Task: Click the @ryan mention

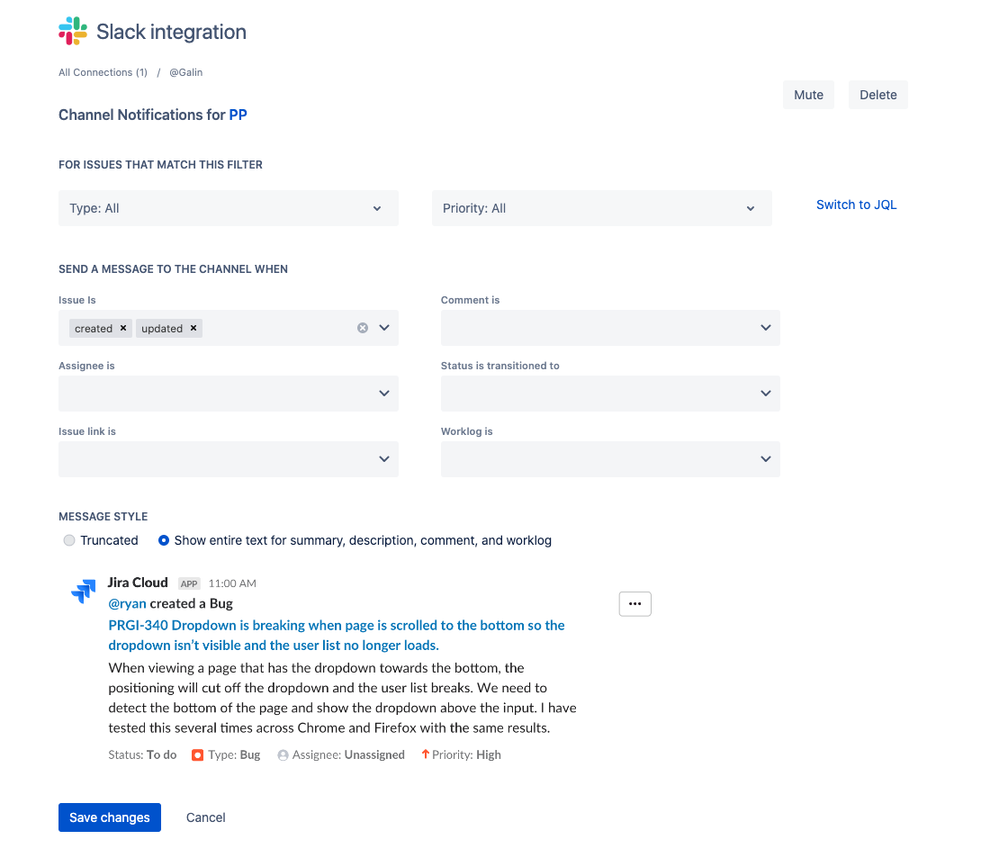Action: (127, 603)
